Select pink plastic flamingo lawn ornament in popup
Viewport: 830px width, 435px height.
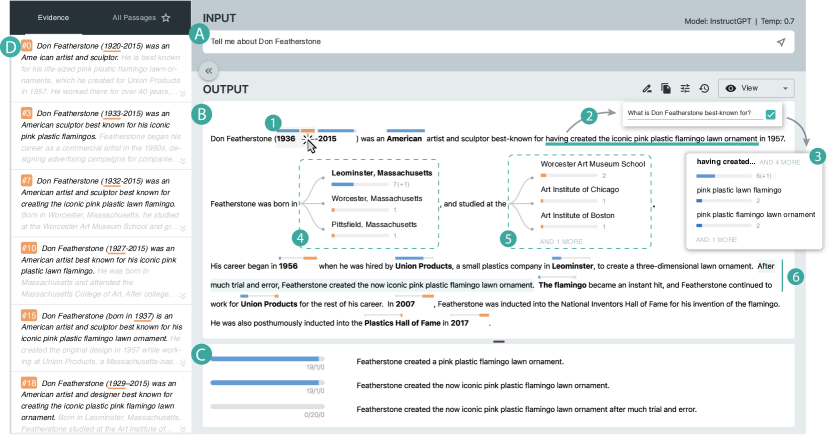tap(756, 214)
